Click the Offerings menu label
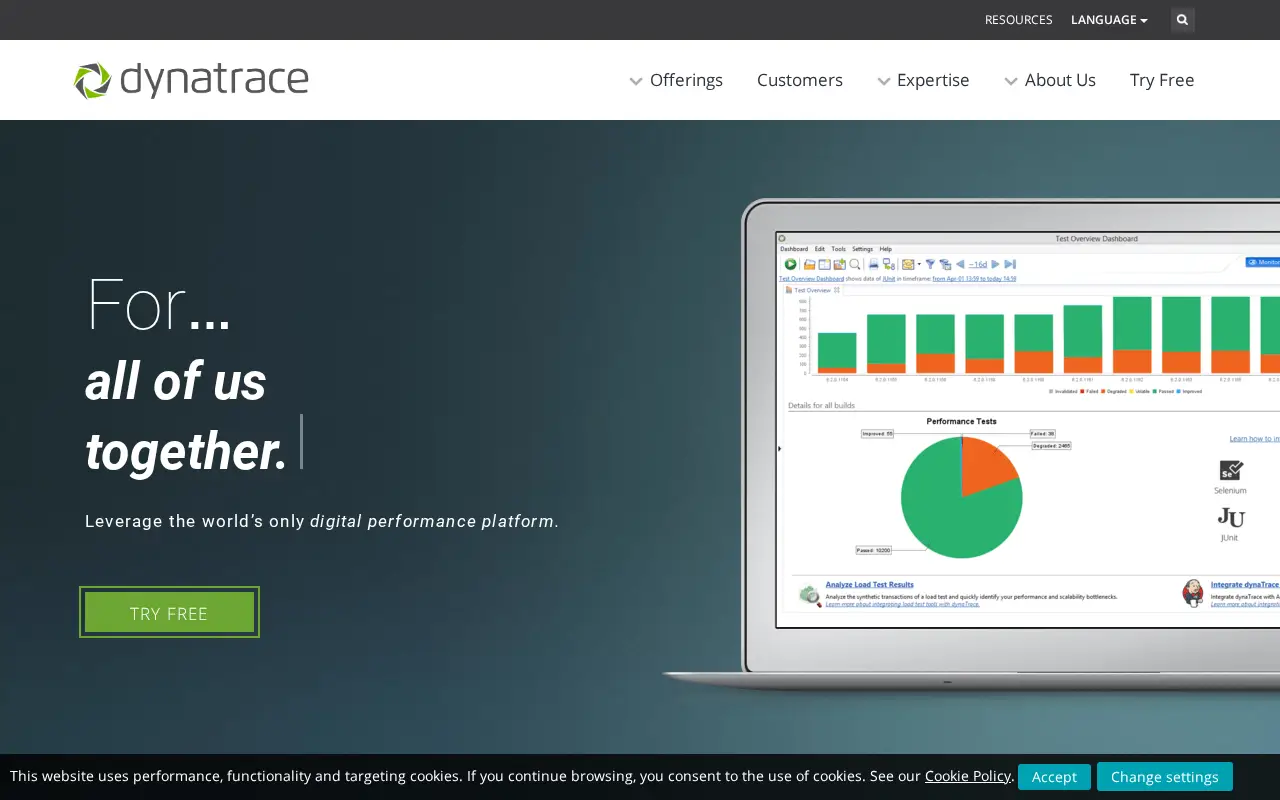This screenshot has height=800, width=1280. click(x=686, y=80)
